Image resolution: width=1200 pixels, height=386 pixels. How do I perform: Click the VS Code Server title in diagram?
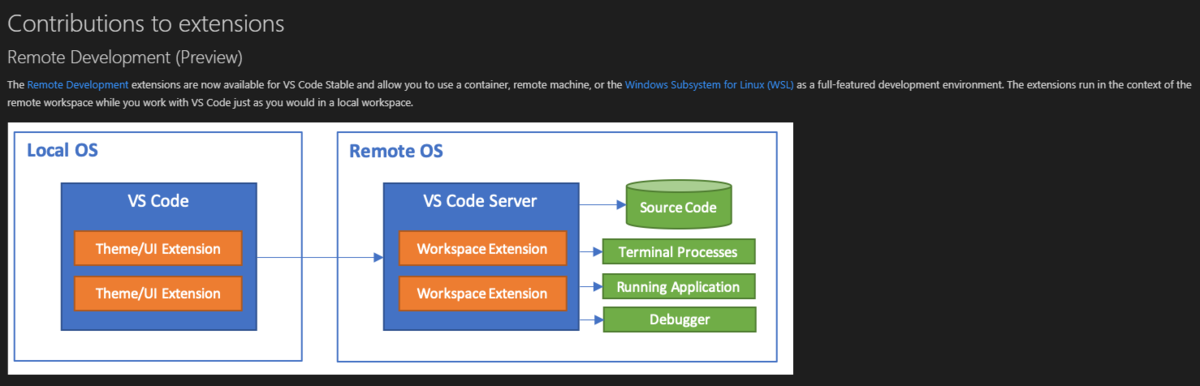point(481,201)
